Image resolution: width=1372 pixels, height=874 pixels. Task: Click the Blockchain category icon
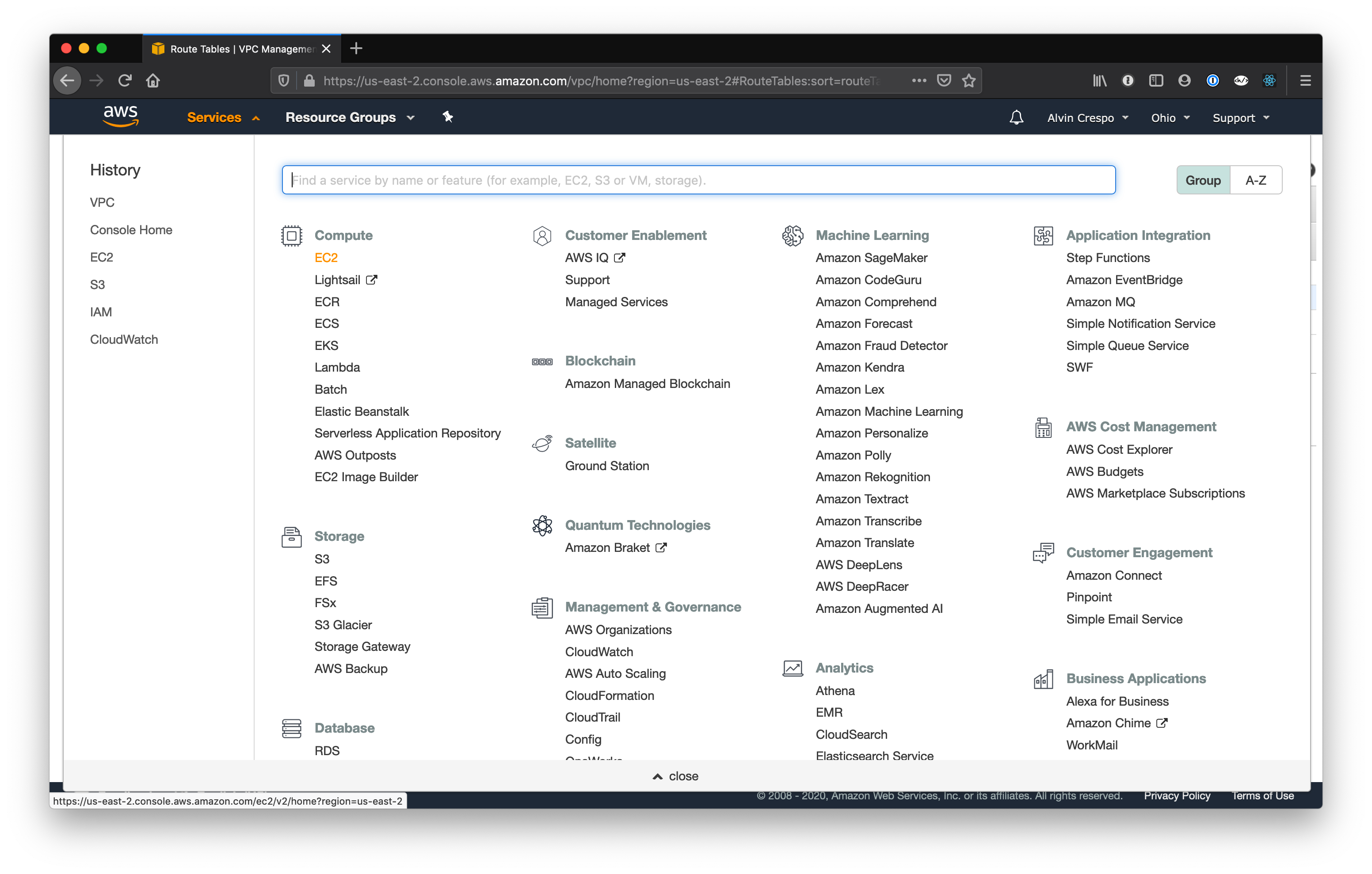(x=542, y=361)
